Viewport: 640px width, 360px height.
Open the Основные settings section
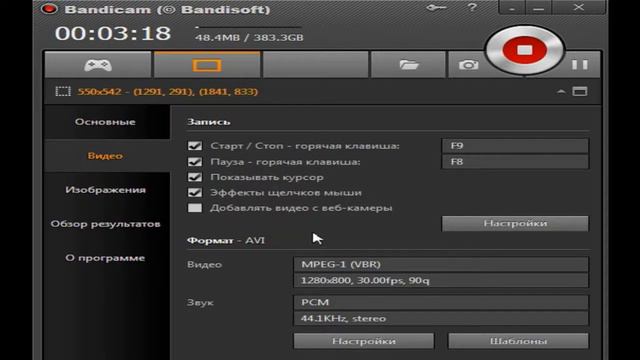[105, 122]
